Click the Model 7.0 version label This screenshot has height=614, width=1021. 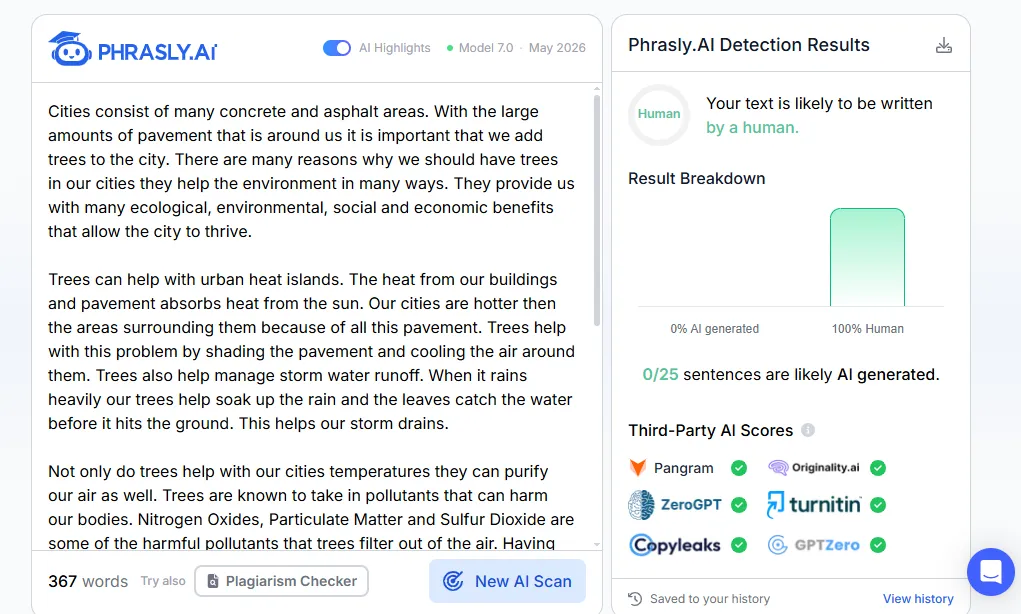pyautogui.click(x=486, y=48)
